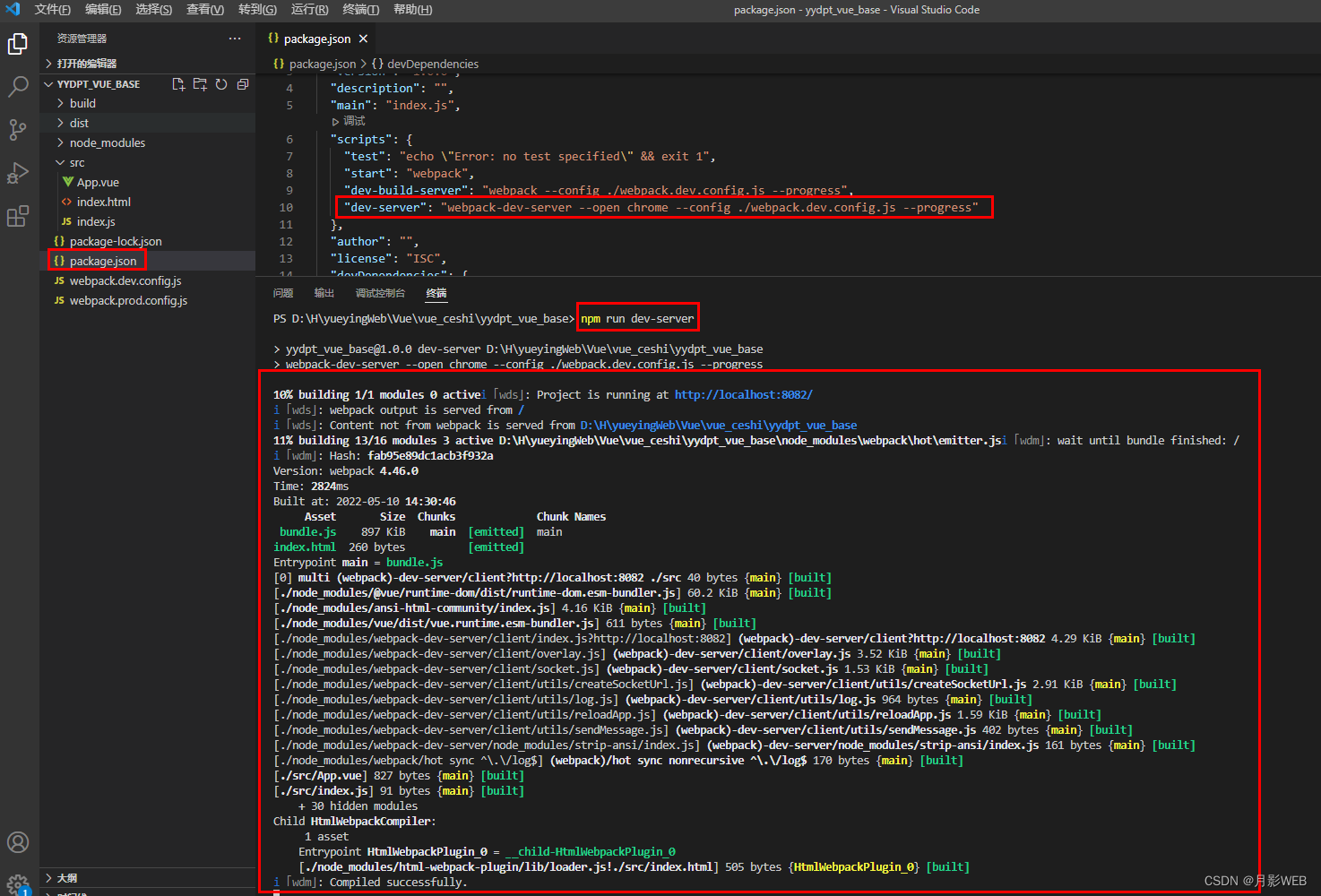1321x896 pixels.
Task: Click the "dev-server" script line in editor
Action: pyautogui.click(x=661, y=207)
